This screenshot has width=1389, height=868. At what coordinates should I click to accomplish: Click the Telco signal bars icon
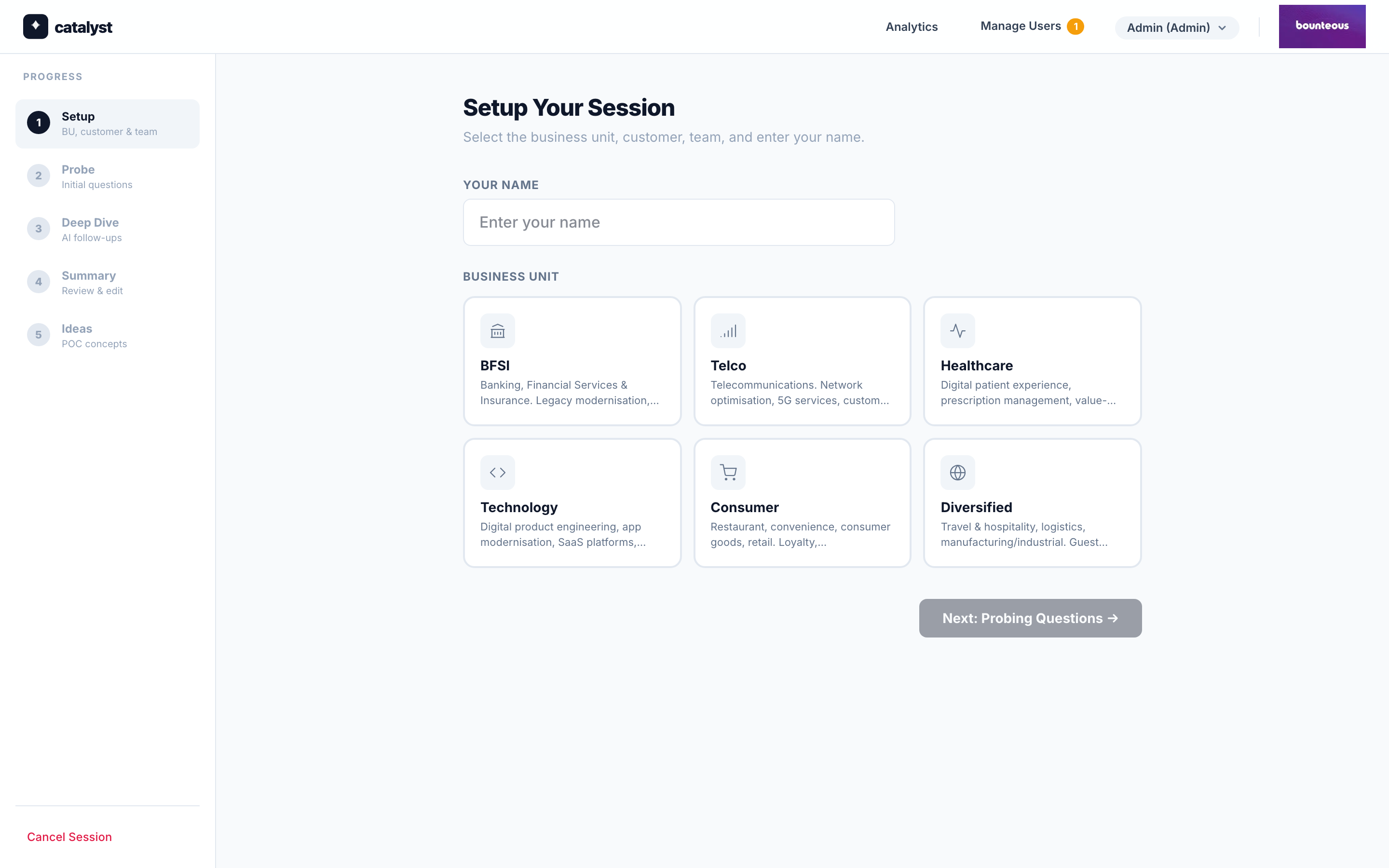pyautogui.click(x=728, y=331)
